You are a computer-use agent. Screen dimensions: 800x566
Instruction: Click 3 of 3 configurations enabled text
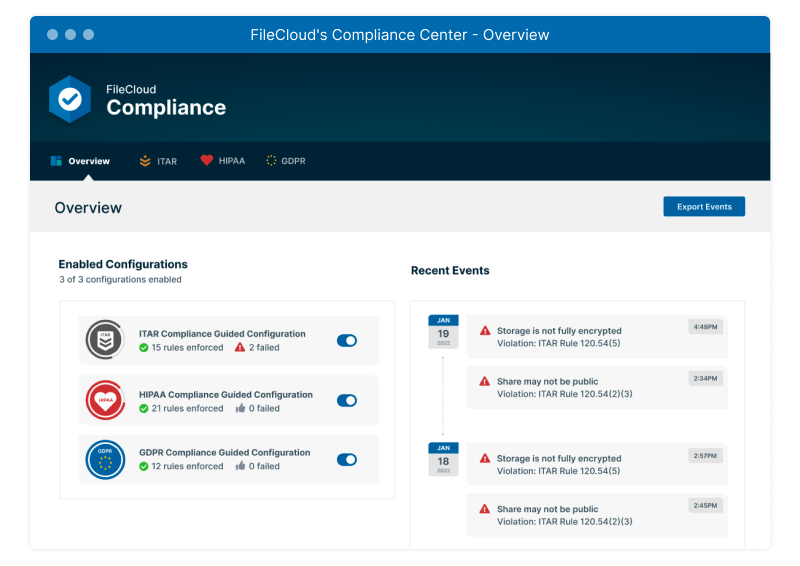tap(120, 280)
